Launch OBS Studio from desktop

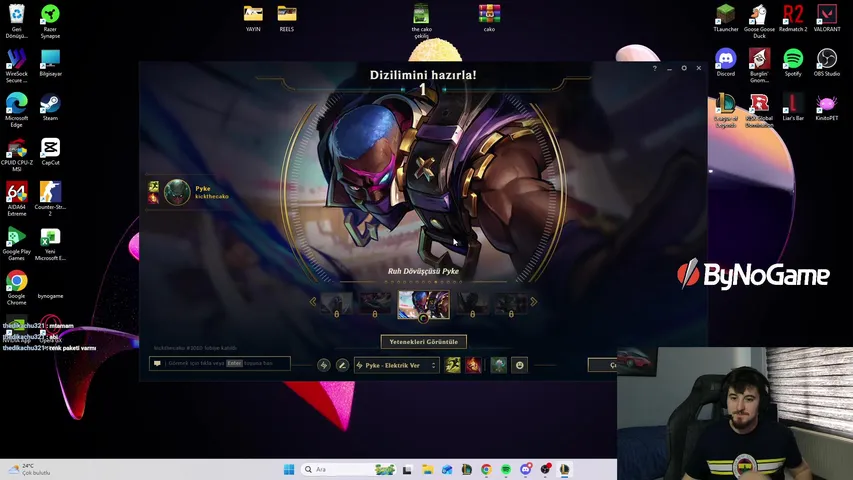point(827,63)
